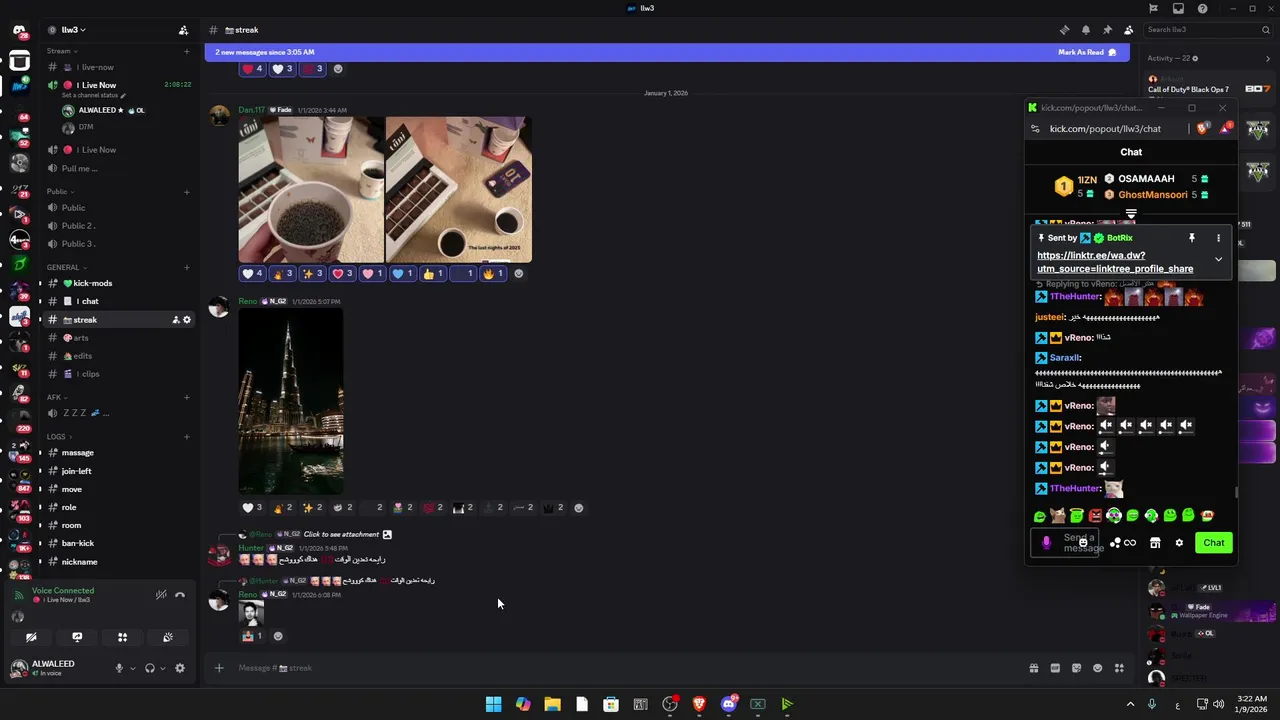The image size is (1280, 720).
Task: Add channel to GENERAL category
Action: [x=186, y=267]
